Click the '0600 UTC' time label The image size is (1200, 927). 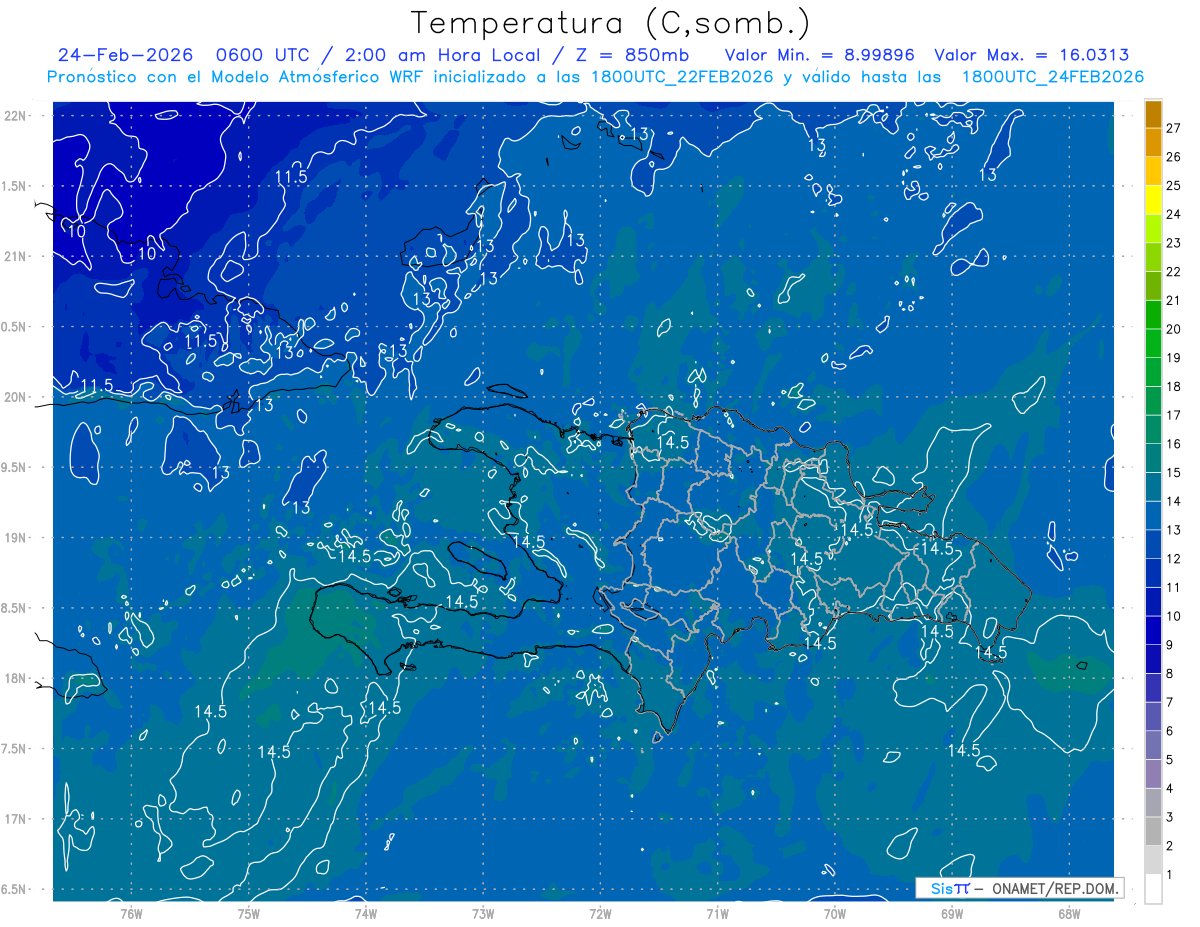(x=268, y=55)
